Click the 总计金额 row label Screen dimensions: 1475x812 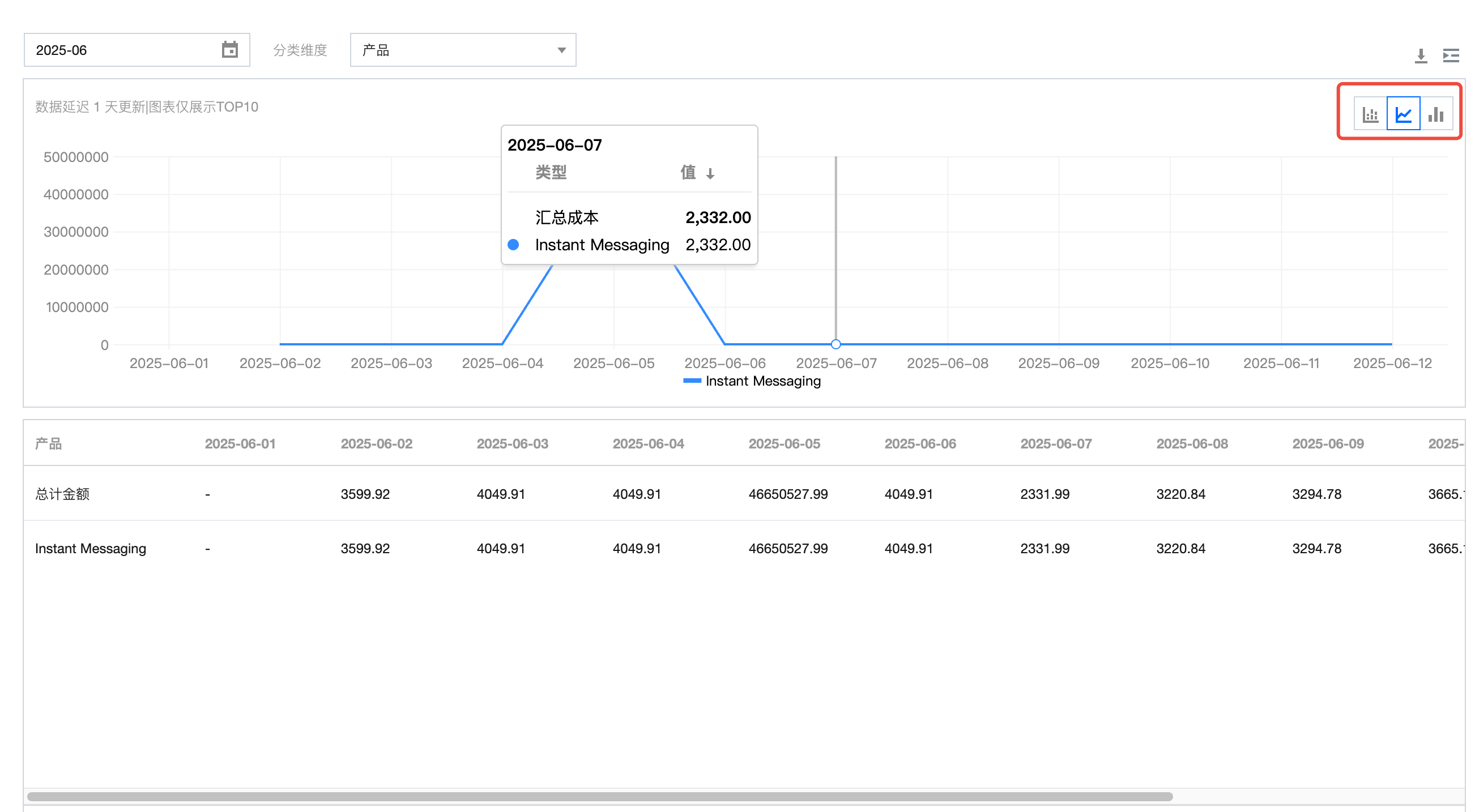[62, 494]
